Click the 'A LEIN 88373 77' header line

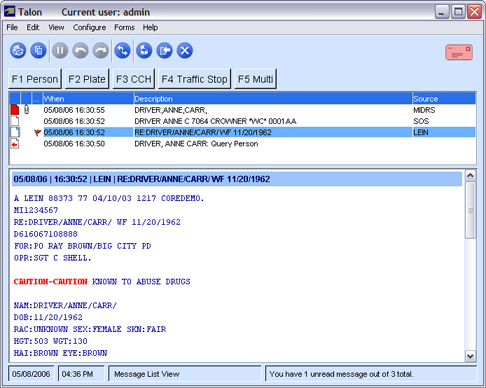(x=109, y=198)
